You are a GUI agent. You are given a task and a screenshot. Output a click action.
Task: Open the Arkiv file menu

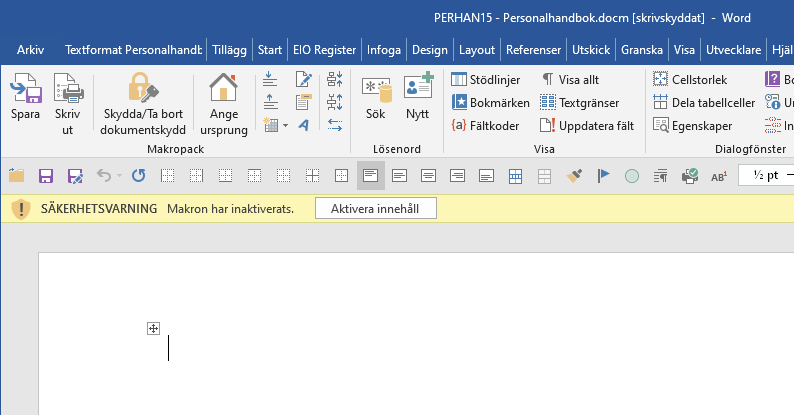pos(30,49)
